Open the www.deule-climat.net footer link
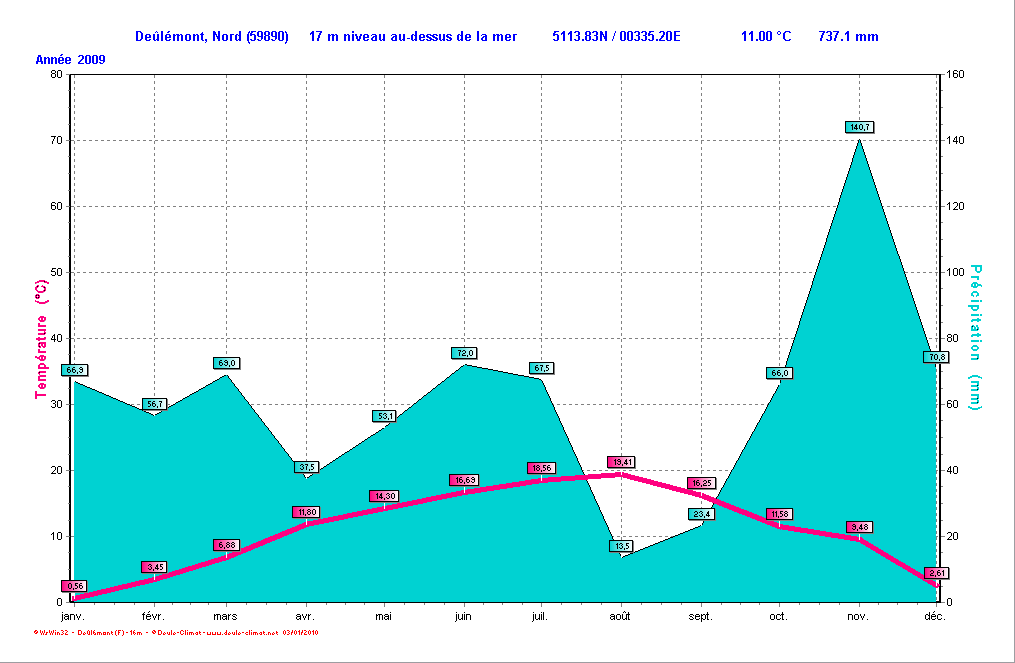1015x663 pixels. [x=242, y=633]
